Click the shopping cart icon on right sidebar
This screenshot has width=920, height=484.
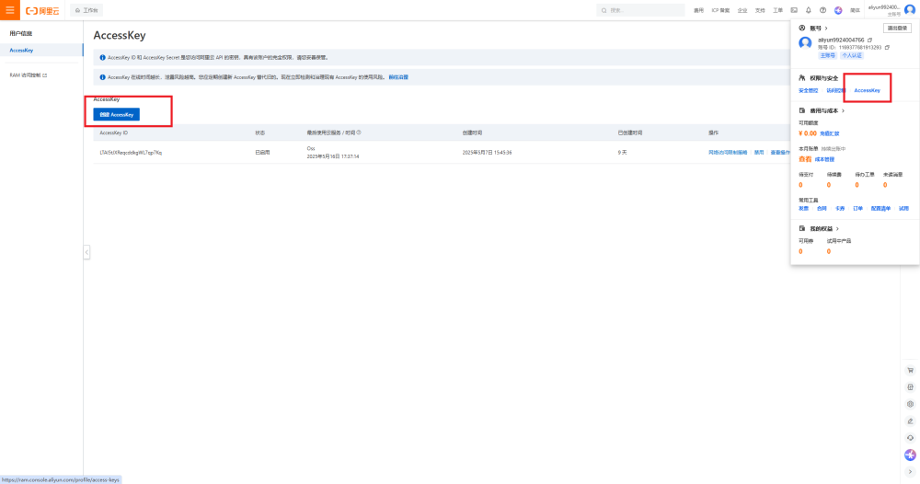[910, 369]
